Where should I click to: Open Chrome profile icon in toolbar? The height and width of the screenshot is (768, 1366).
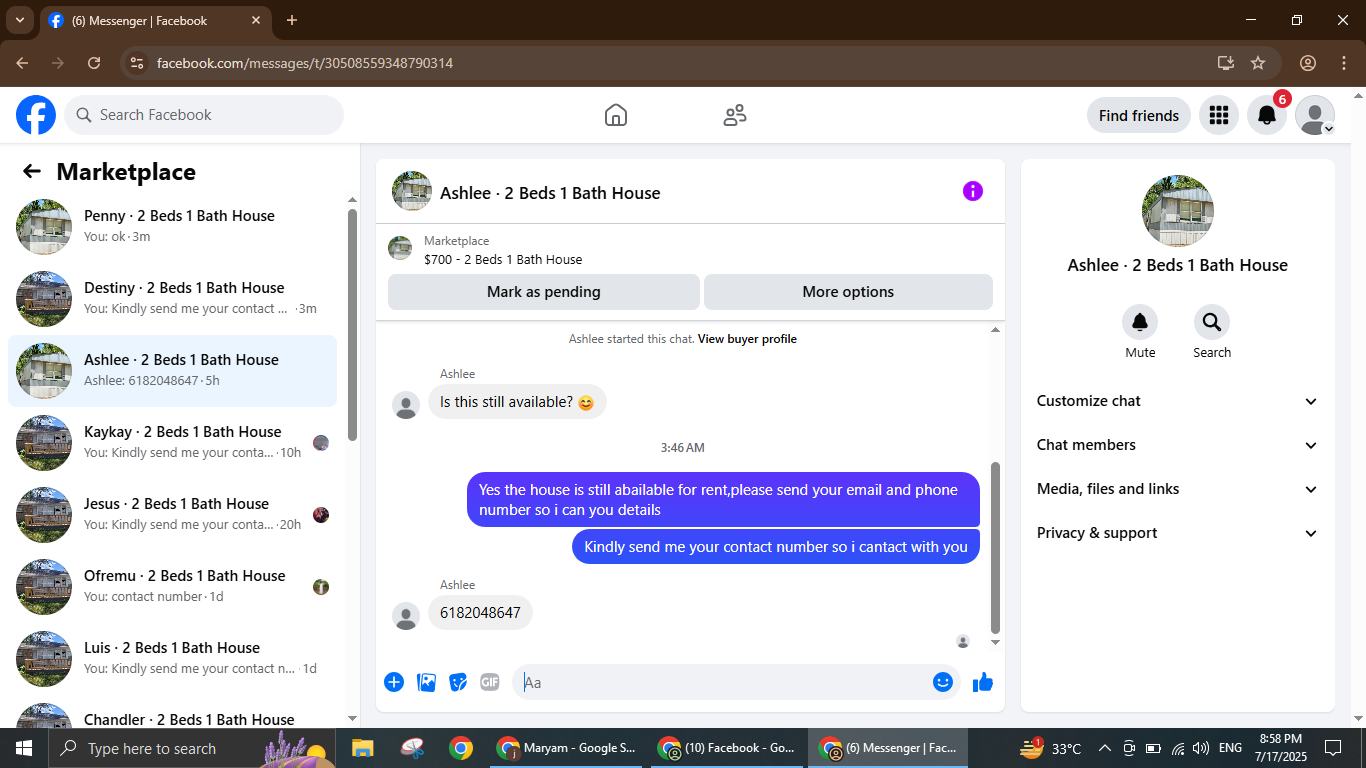[x=1308, y=63]
